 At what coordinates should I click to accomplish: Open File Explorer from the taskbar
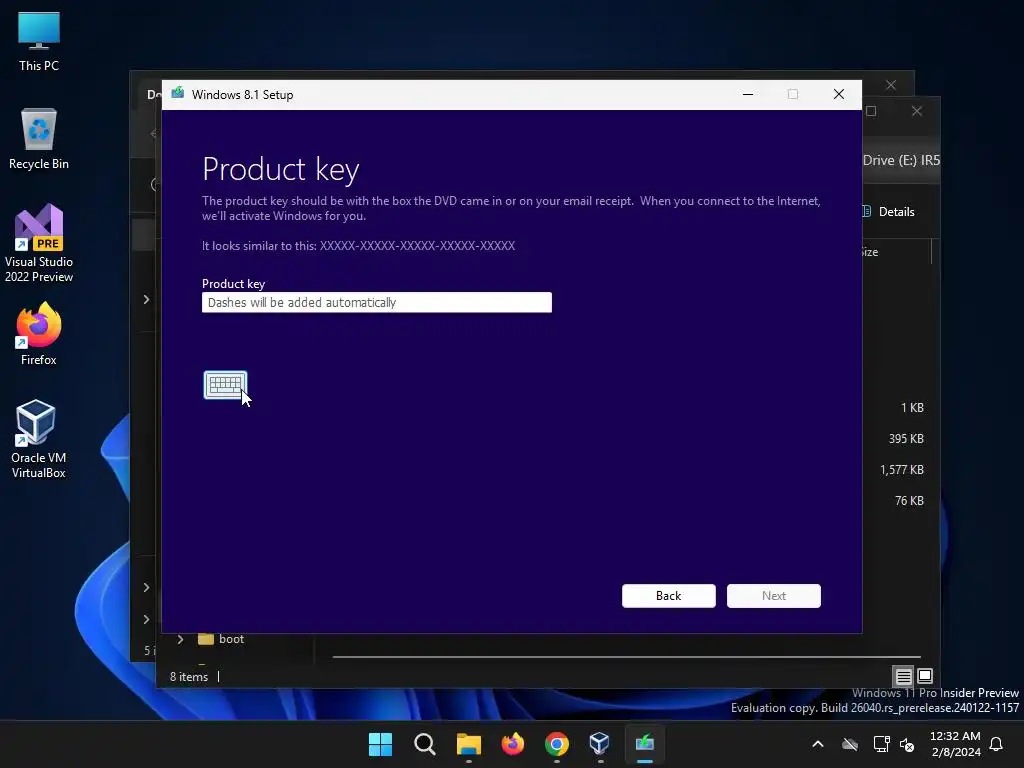(x=468, y=744)
